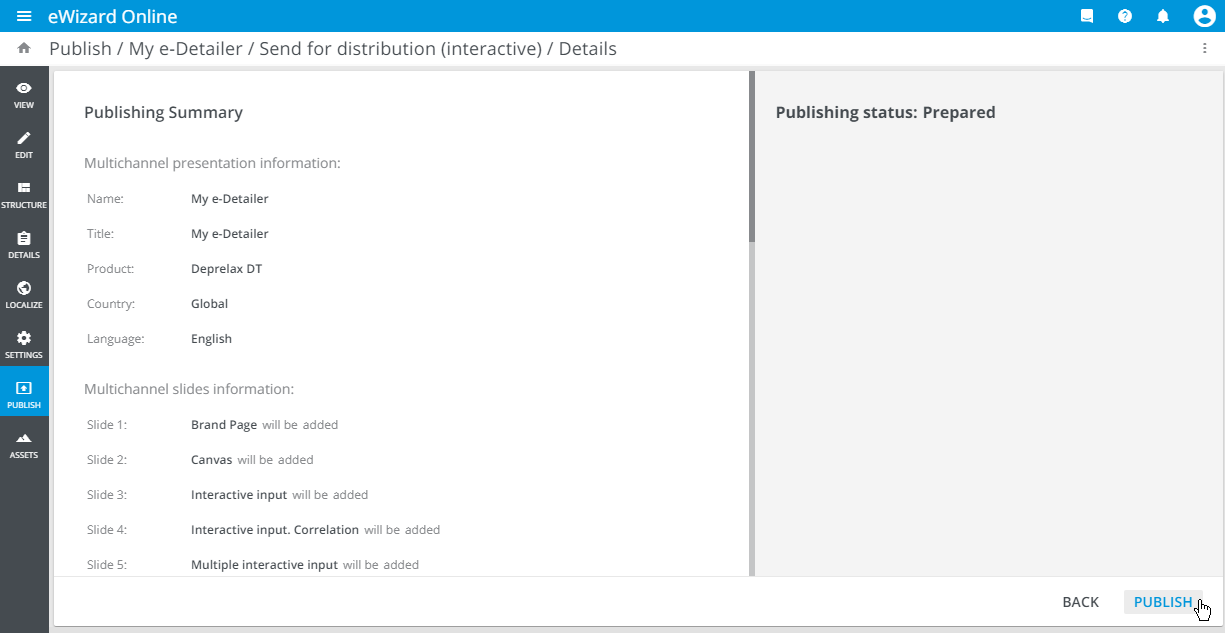Select the Publish sidebar tab
Screen dimensions: 1225x633
24,394
